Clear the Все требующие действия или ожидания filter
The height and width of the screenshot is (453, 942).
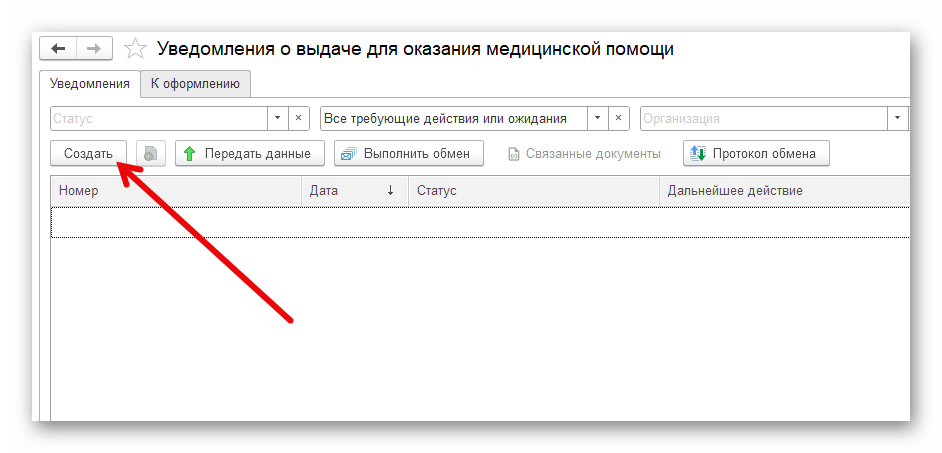coord(618,118)
